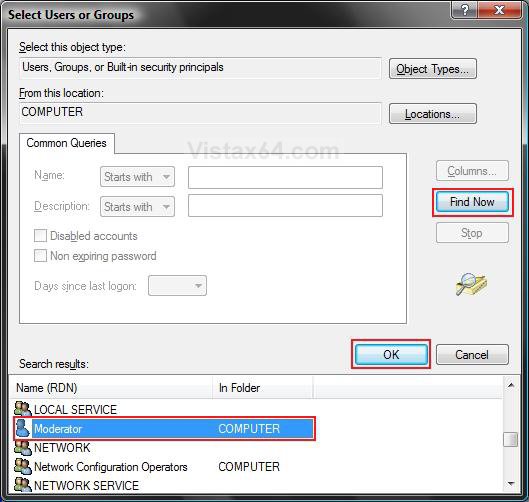Sort by the Name (RDN) column header
Viewport: 529px width, 502px height.
pos(111,388)
